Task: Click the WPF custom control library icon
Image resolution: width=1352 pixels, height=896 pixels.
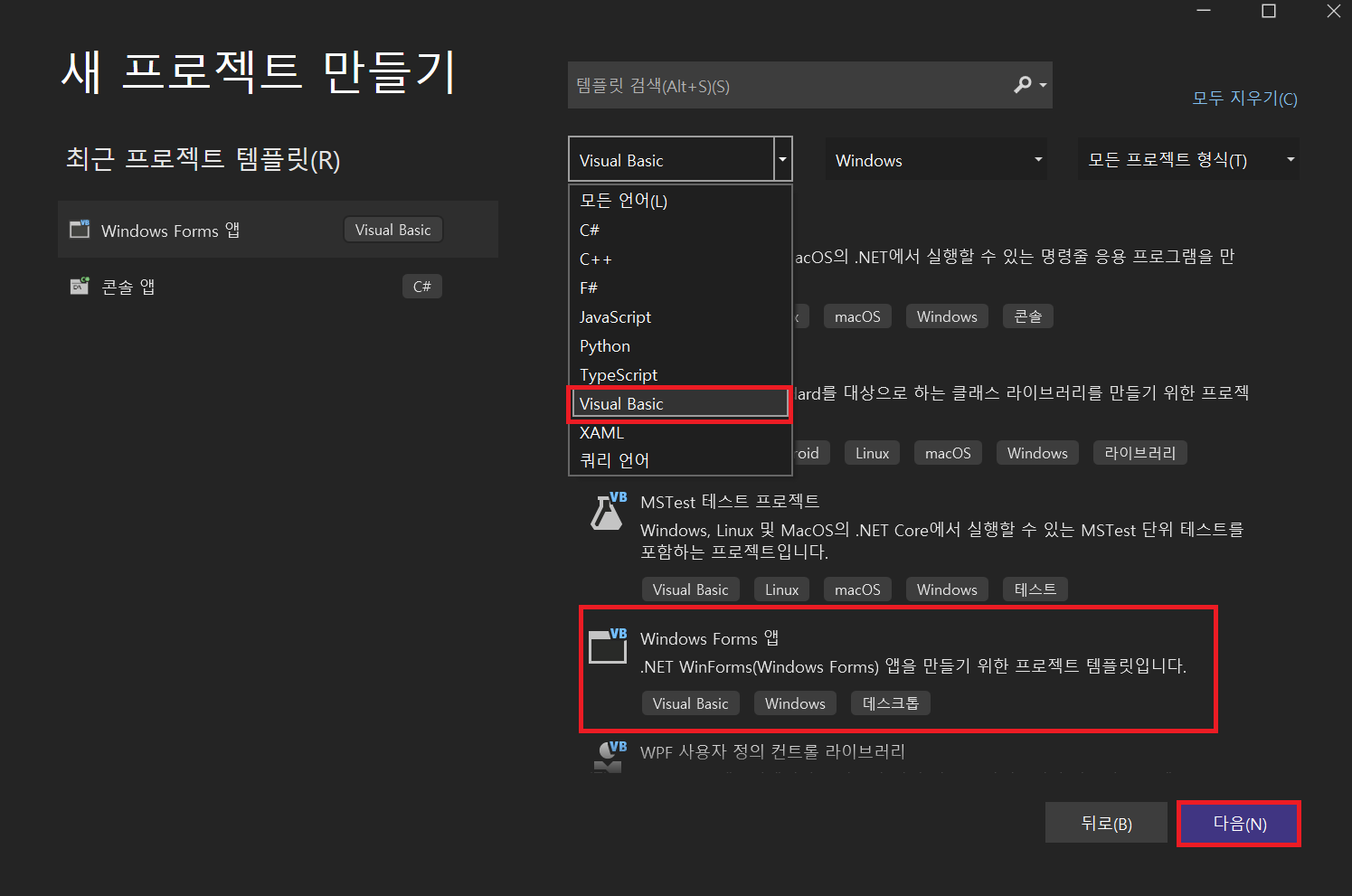Action: (x=609, y=757)
